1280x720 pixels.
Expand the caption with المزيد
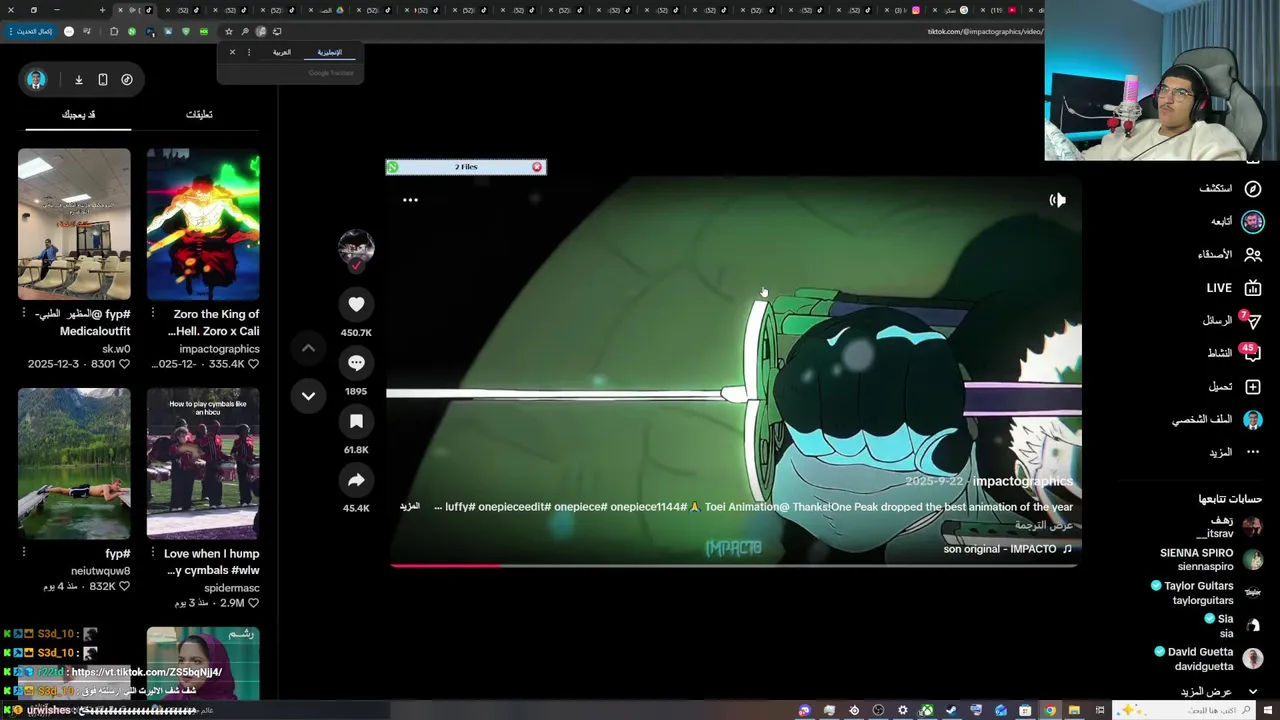pyautogui.click(x=410, y=507)
